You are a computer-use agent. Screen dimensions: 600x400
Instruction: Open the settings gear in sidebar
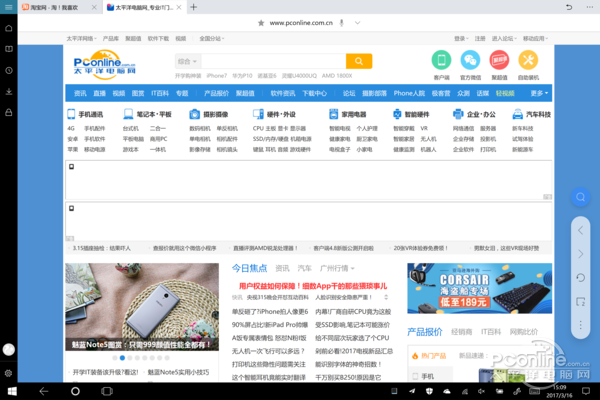(8, 373)
